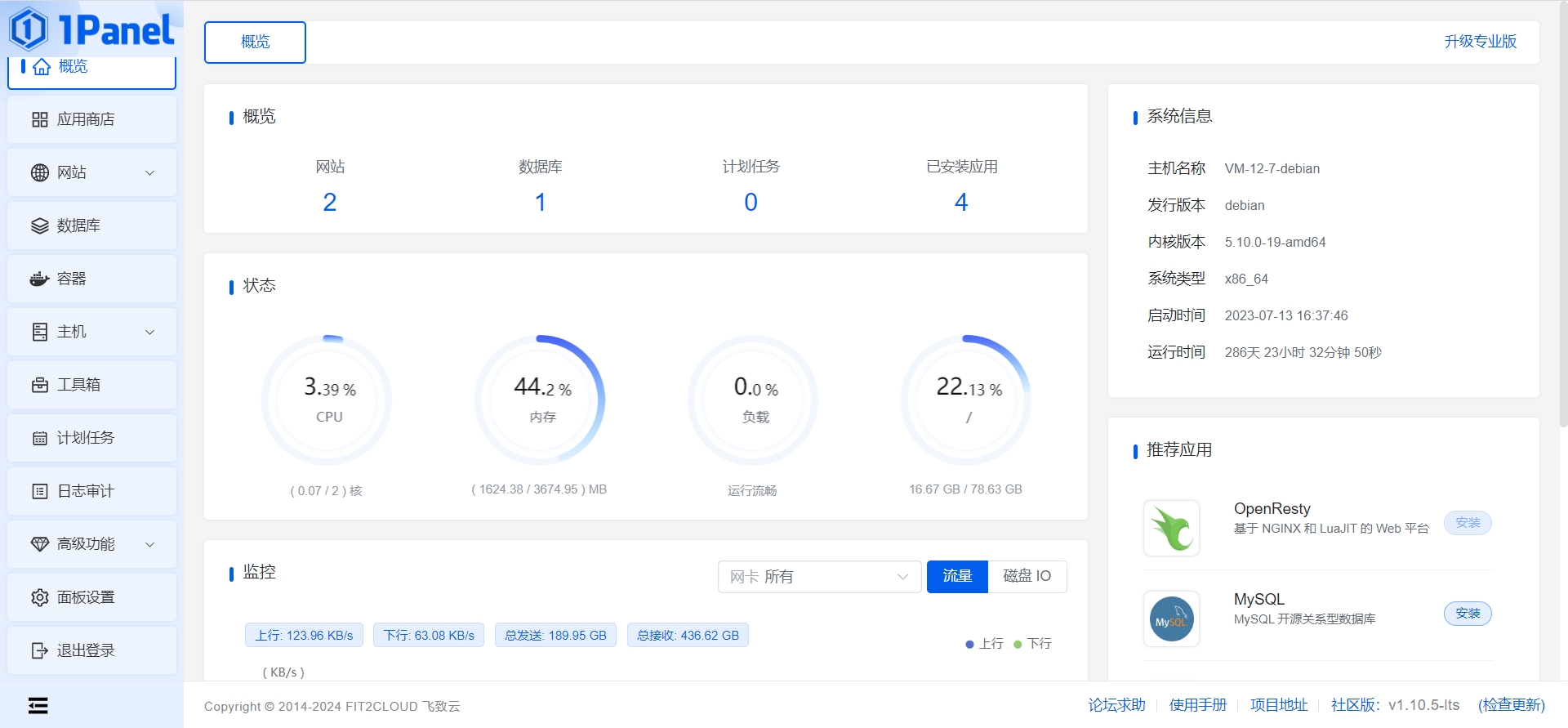1568x728 pixels.
Task: Install MySQL with 安装 button
Action: click(1468, 614)
